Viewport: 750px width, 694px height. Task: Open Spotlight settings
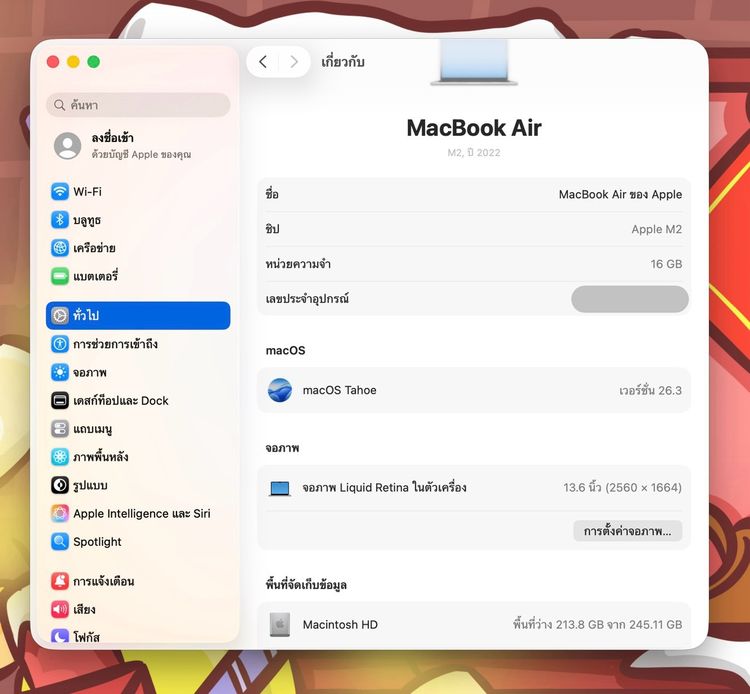point(138,541)
